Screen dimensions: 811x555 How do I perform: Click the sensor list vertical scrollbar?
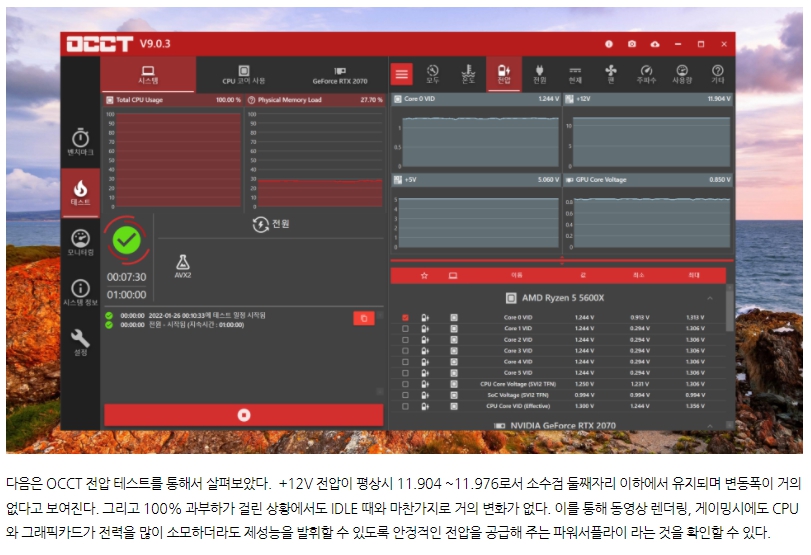click(730, 307)
